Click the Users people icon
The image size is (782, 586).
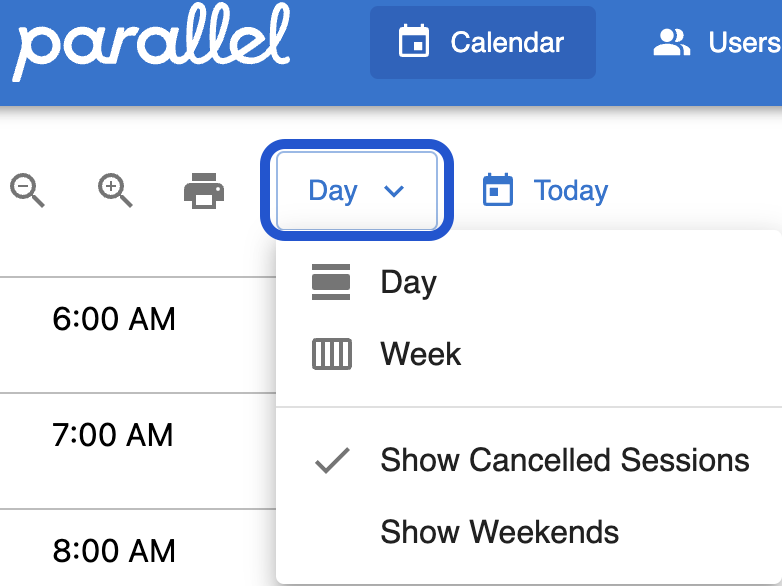(672, 42)
